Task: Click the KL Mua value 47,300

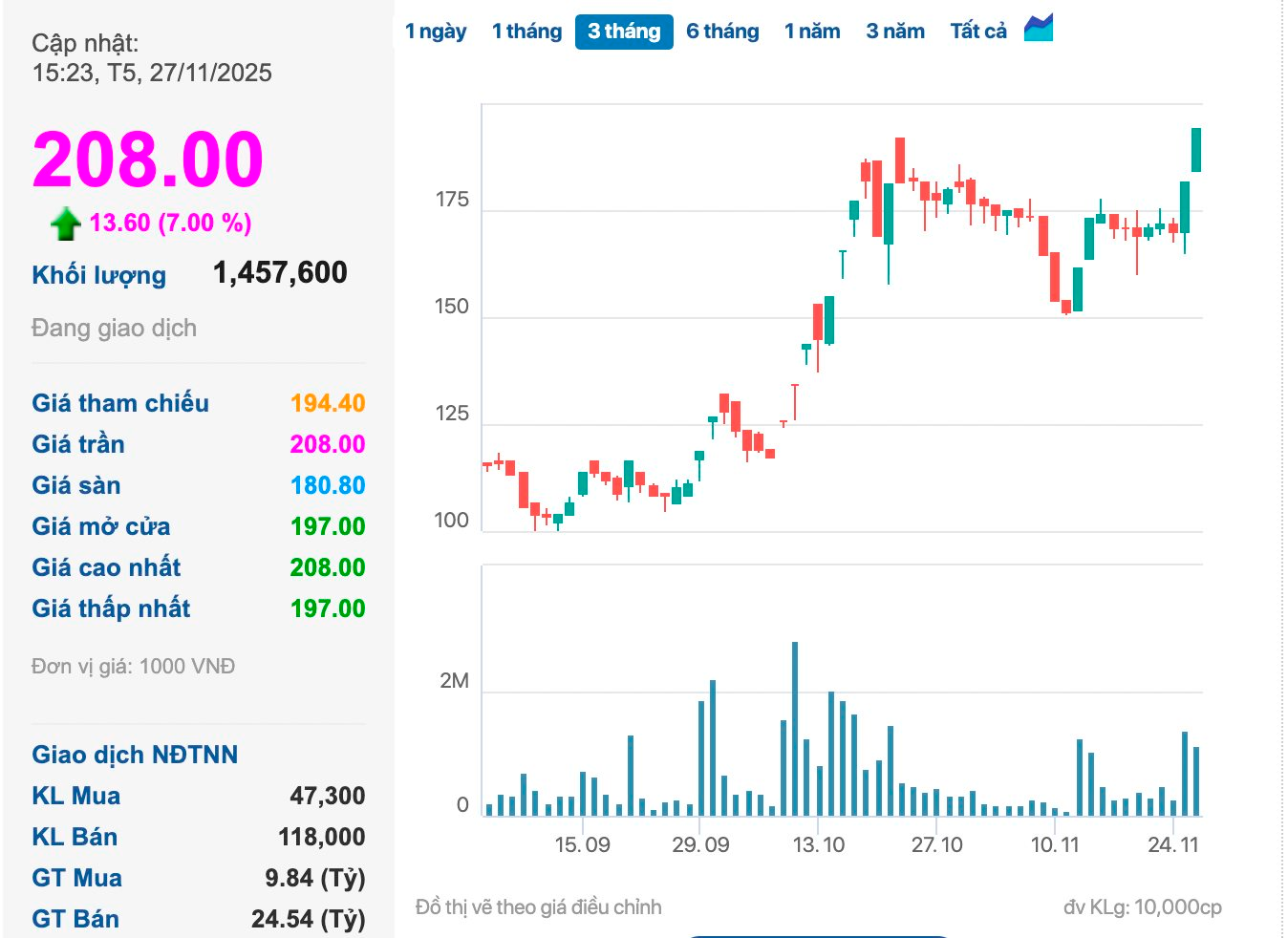Action: (x=327, y=796)
